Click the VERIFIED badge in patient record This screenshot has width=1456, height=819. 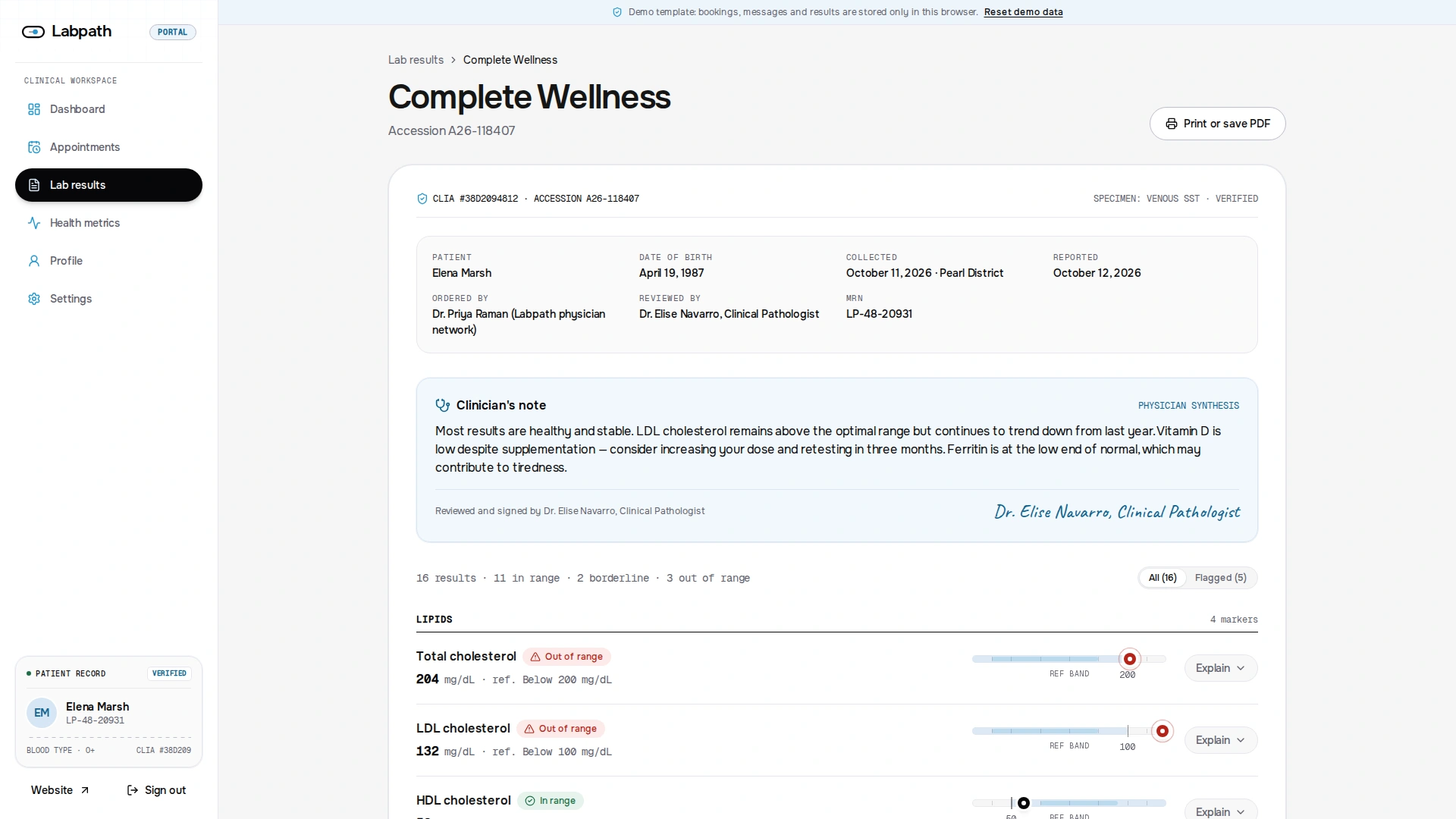169,673
